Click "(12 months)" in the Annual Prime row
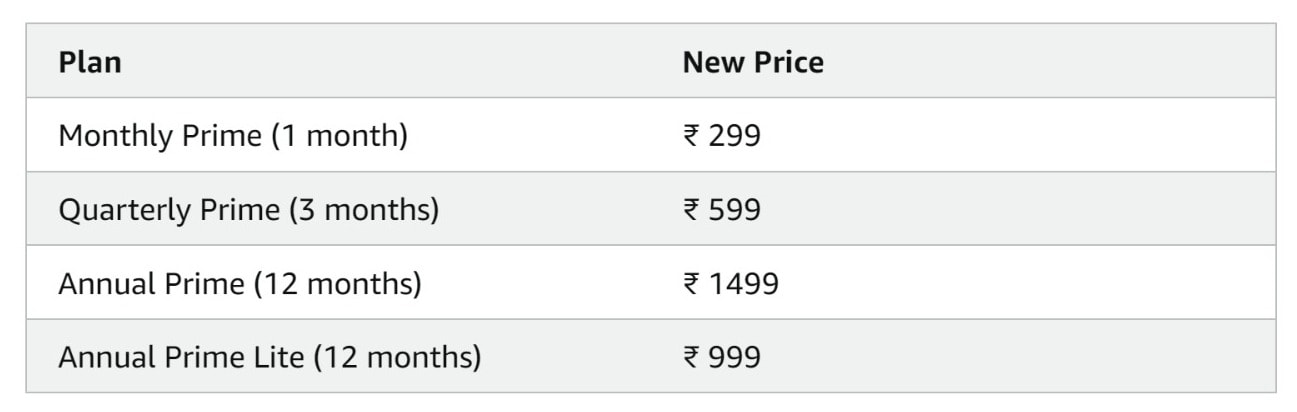Image resolution: width=1297 pixels, height=412 pixels. [337, 284]
